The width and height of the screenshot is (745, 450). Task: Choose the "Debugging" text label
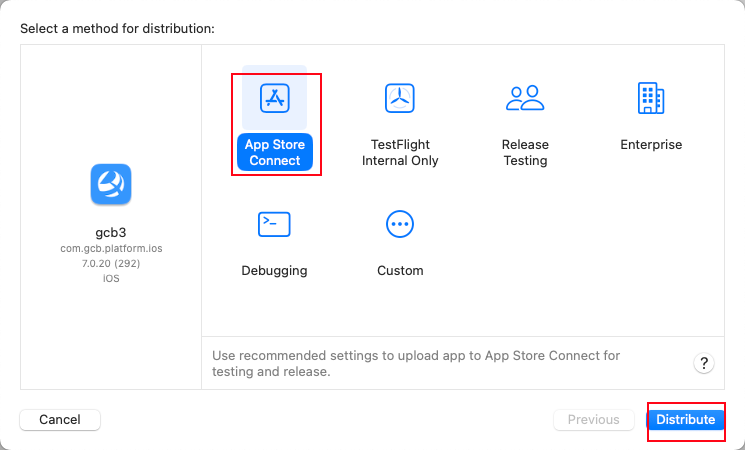coord(274,271)
